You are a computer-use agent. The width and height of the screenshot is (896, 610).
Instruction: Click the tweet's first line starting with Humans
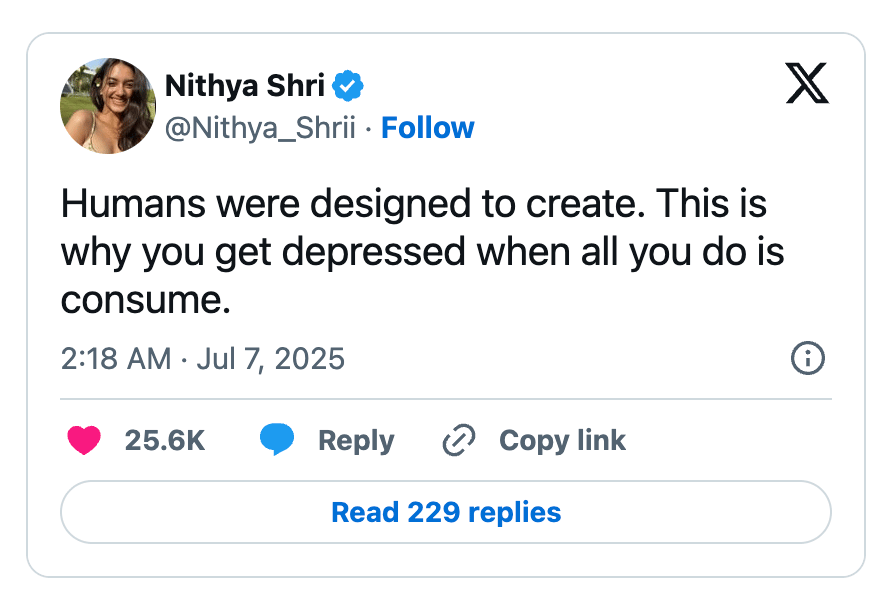point(413,205)
